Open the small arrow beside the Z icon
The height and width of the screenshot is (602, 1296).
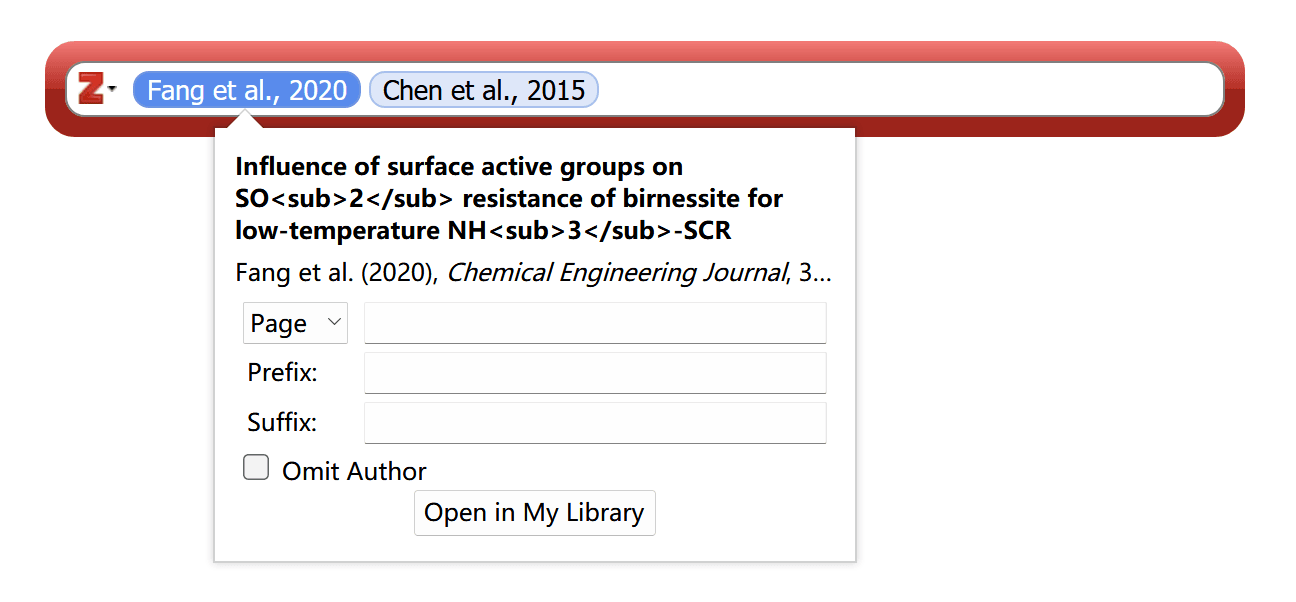point(112,90)
